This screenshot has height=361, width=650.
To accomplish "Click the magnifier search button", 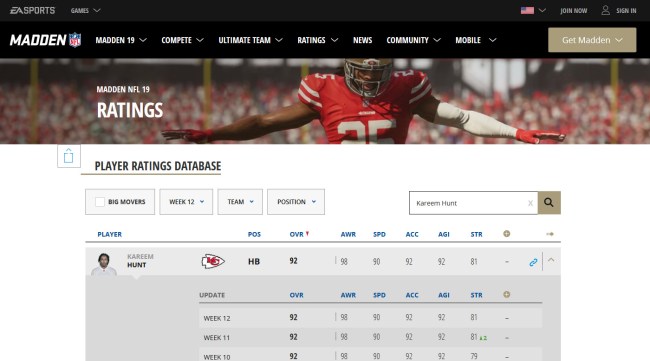I will tap(549, 203).
